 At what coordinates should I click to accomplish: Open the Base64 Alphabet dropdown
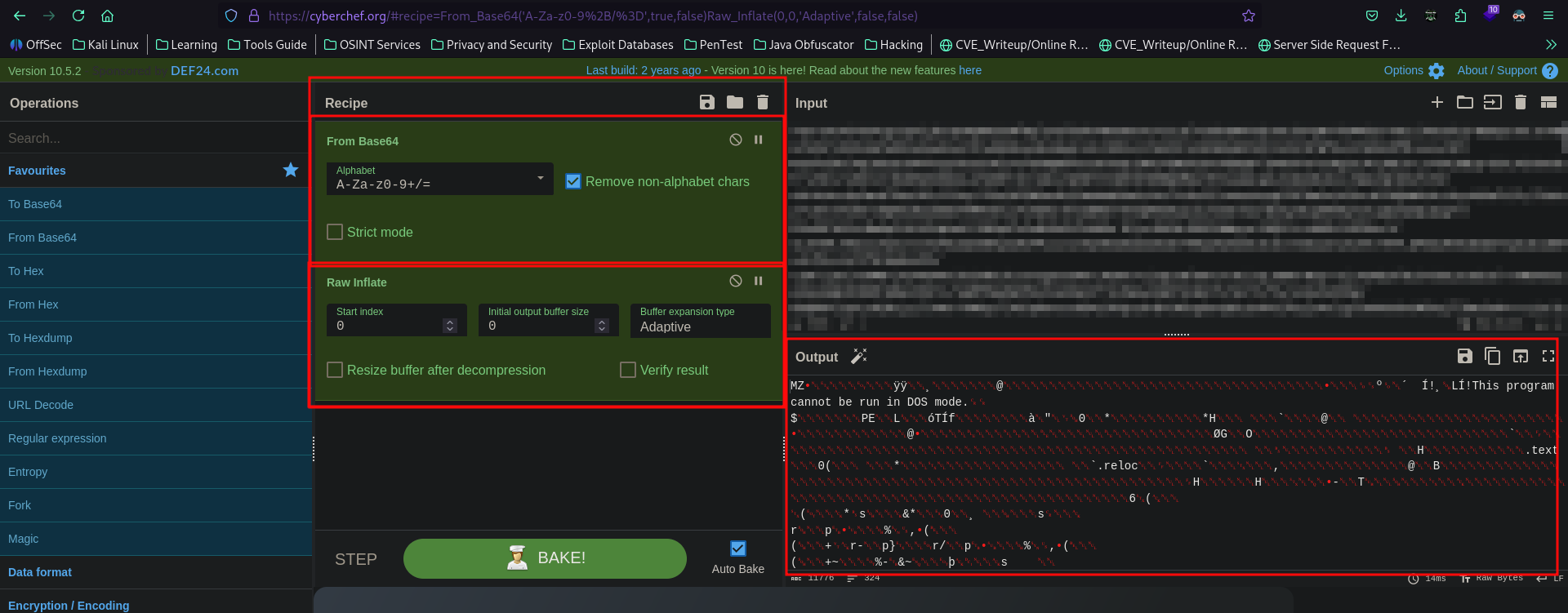point(440,179)
